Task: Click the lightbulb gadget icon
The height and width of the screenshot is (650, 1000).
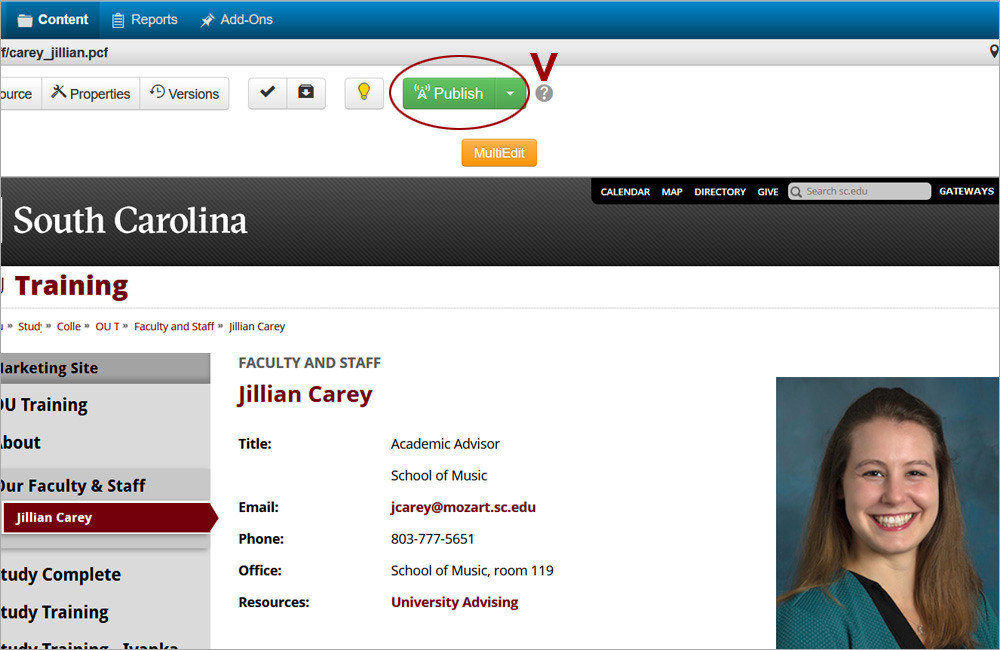Action: pyautogui.click(x=364, y=93)
